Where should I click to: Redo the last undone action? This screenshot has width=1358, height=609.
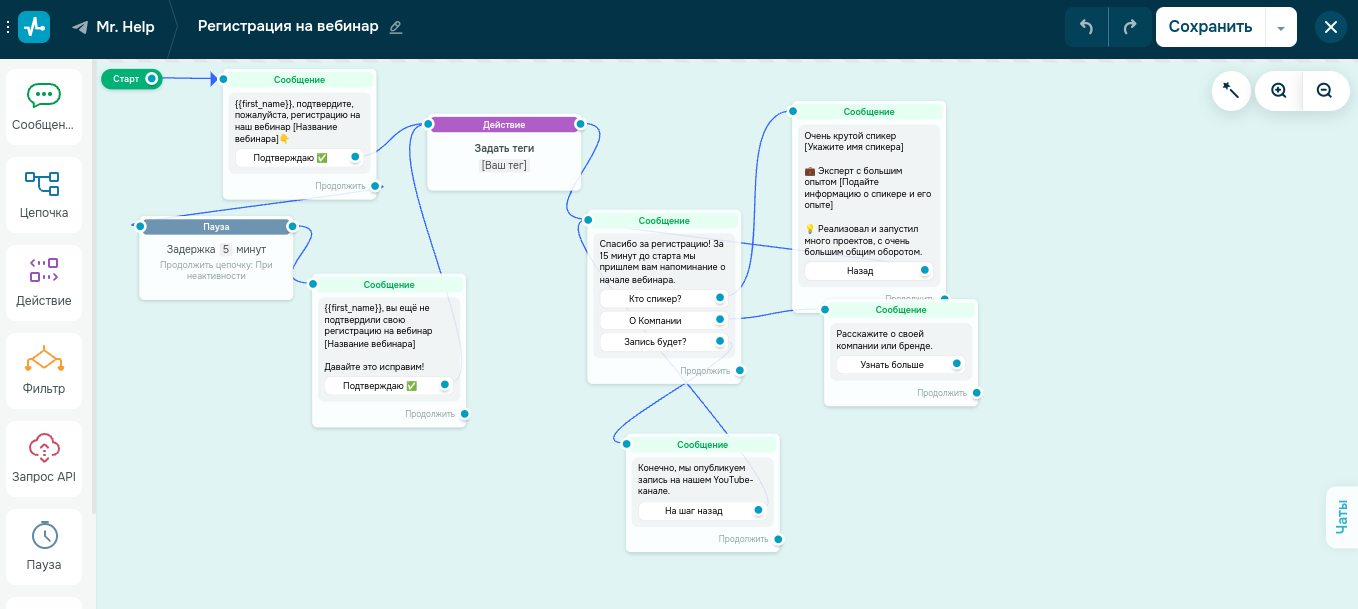(x=1131, y=27)
